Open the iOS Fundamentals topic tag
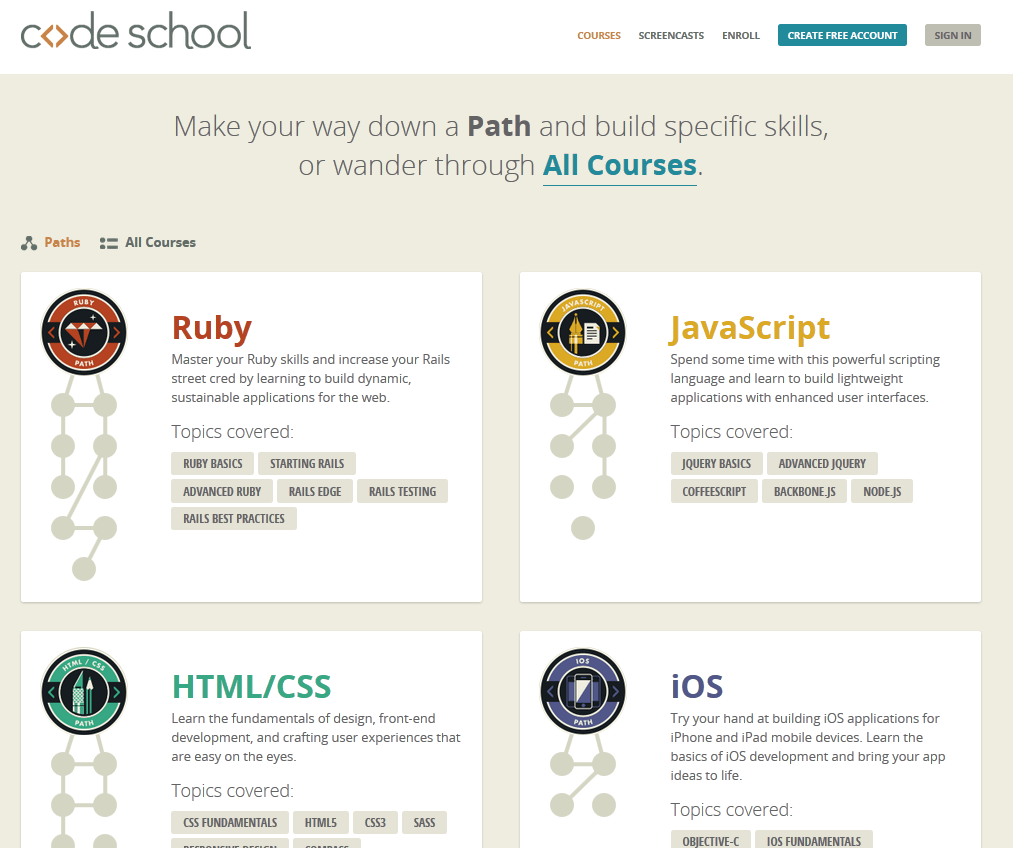 click(x=814, y=841)
